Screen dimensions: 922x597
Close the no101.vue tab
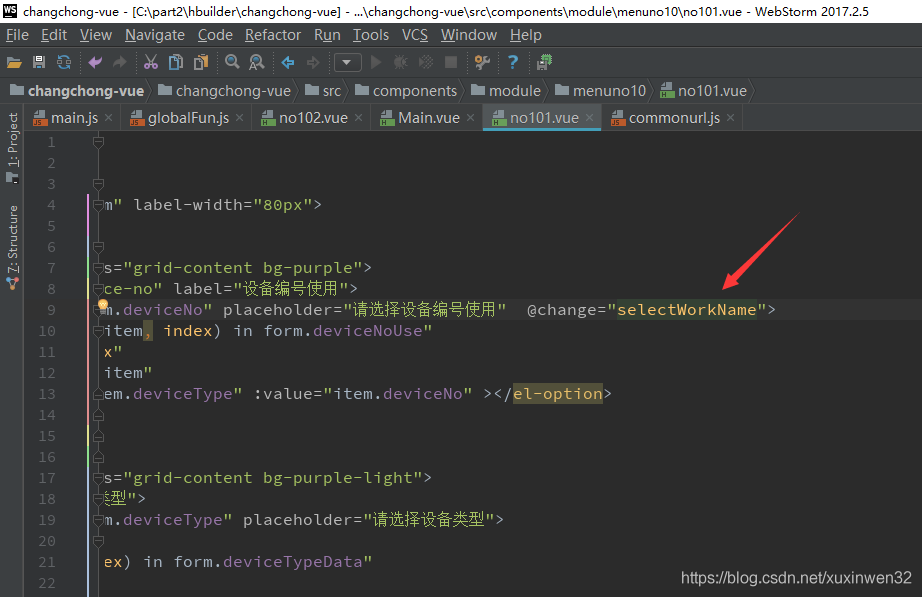tap(590, 118)
